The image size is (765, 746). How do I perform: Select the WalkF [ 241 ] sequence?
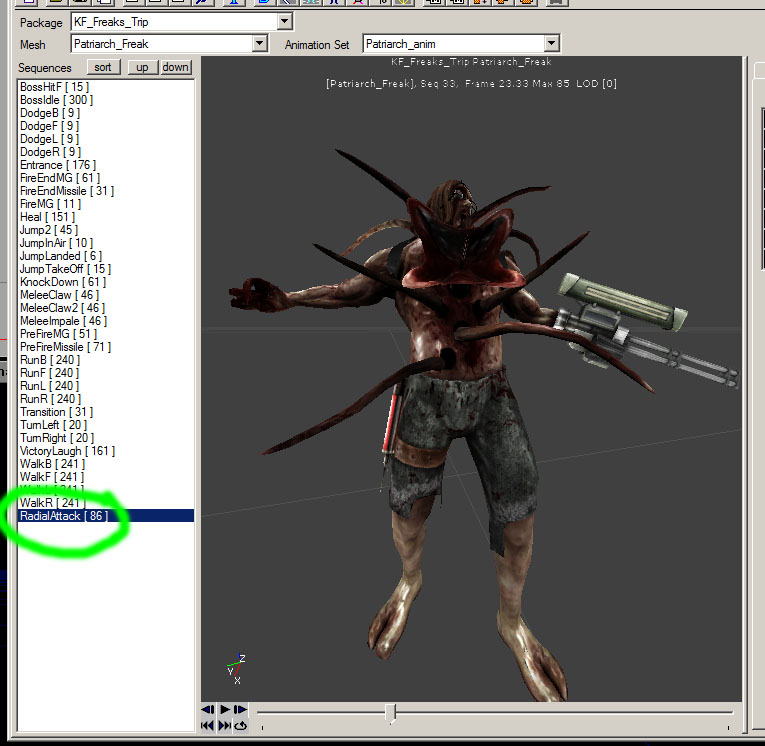(x=105, y=477)
